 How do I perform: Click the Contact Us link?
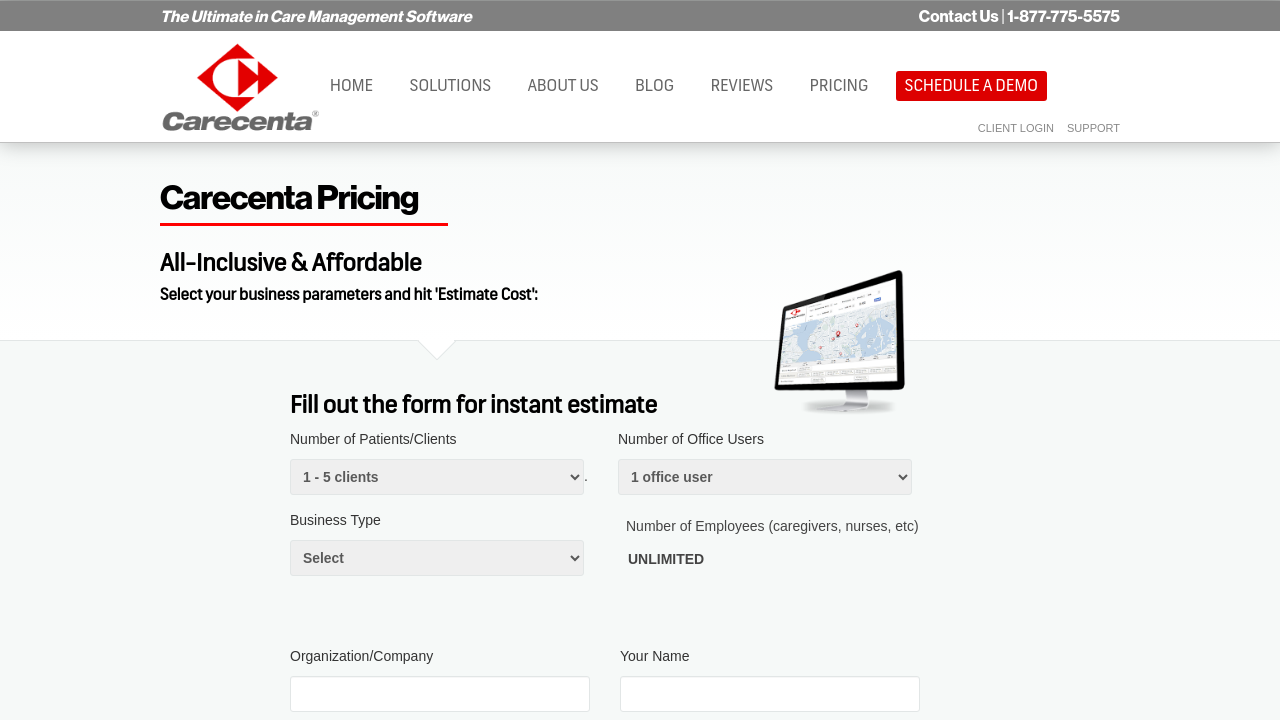click(958, 16)
